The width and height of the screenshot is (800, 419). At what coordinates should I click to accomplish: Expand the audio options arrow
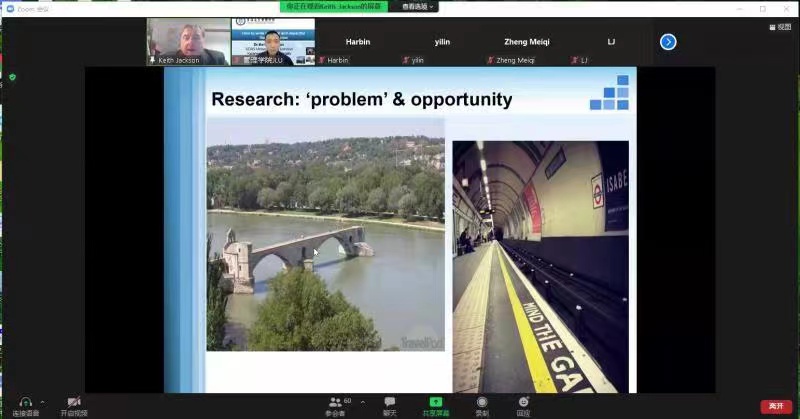[x=42, y=402]
